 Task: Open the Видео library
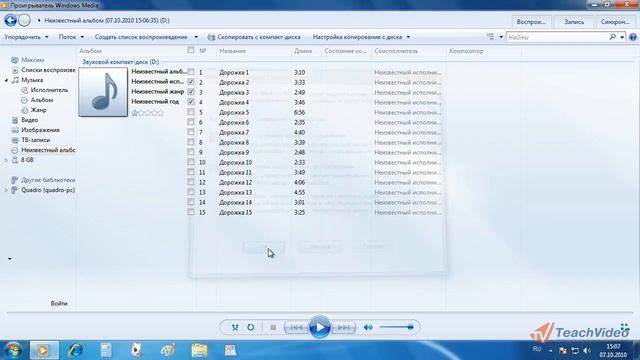pos(29,120)
